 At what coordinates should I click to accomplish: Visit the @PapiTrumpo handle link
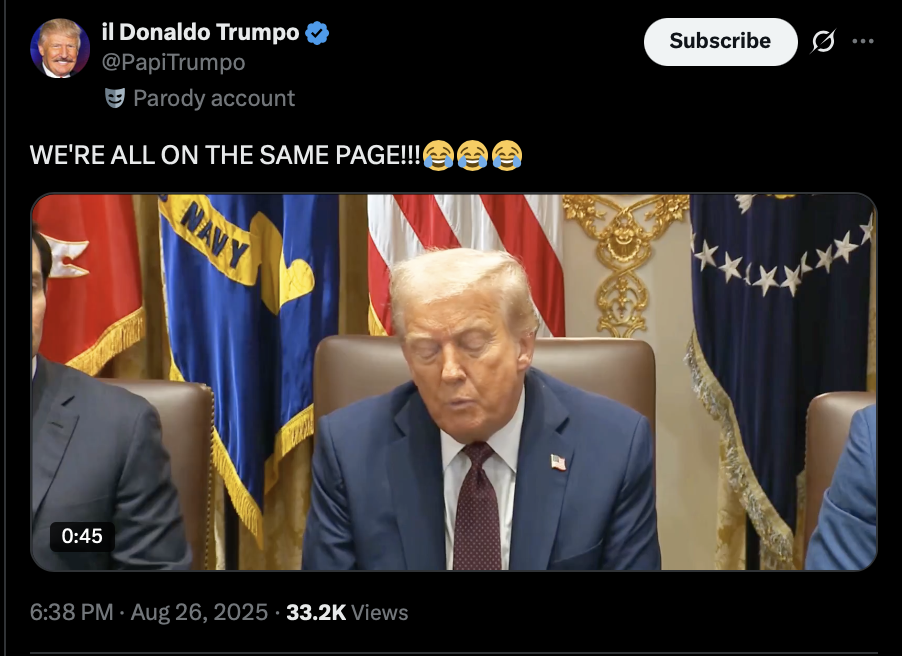pos(173,62)
